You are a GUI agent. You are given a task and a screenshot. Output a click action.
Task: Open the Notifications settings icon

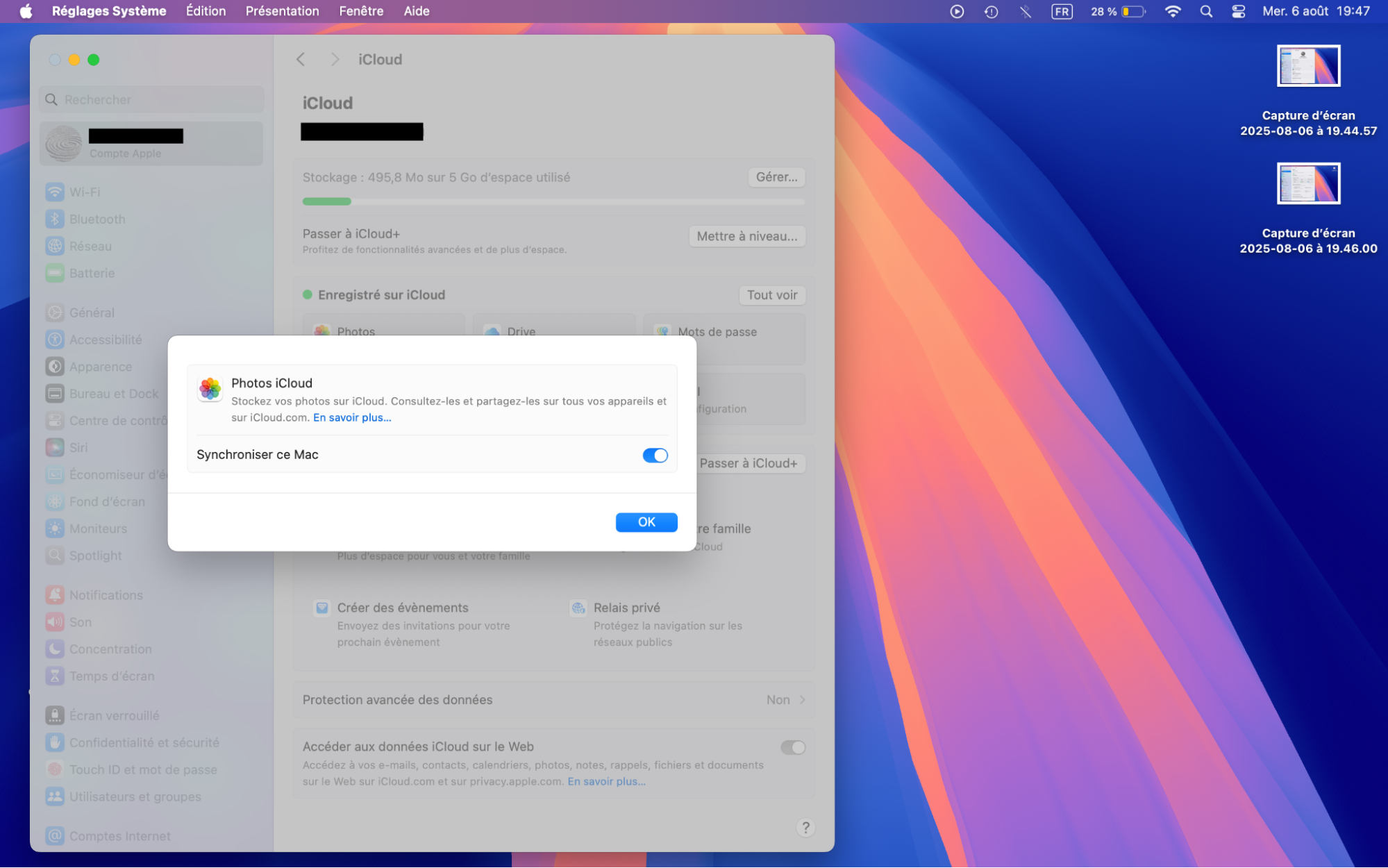point(55,594)
